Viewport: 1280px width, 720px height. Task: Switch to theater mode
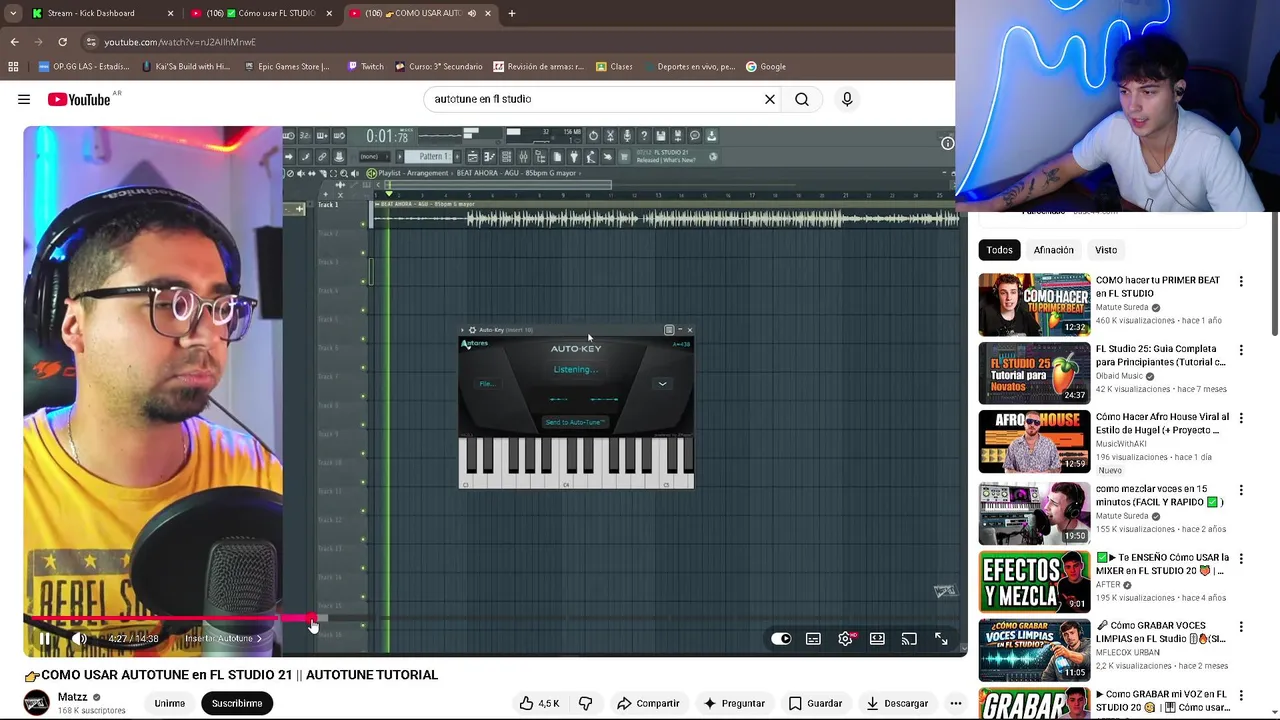877,639
